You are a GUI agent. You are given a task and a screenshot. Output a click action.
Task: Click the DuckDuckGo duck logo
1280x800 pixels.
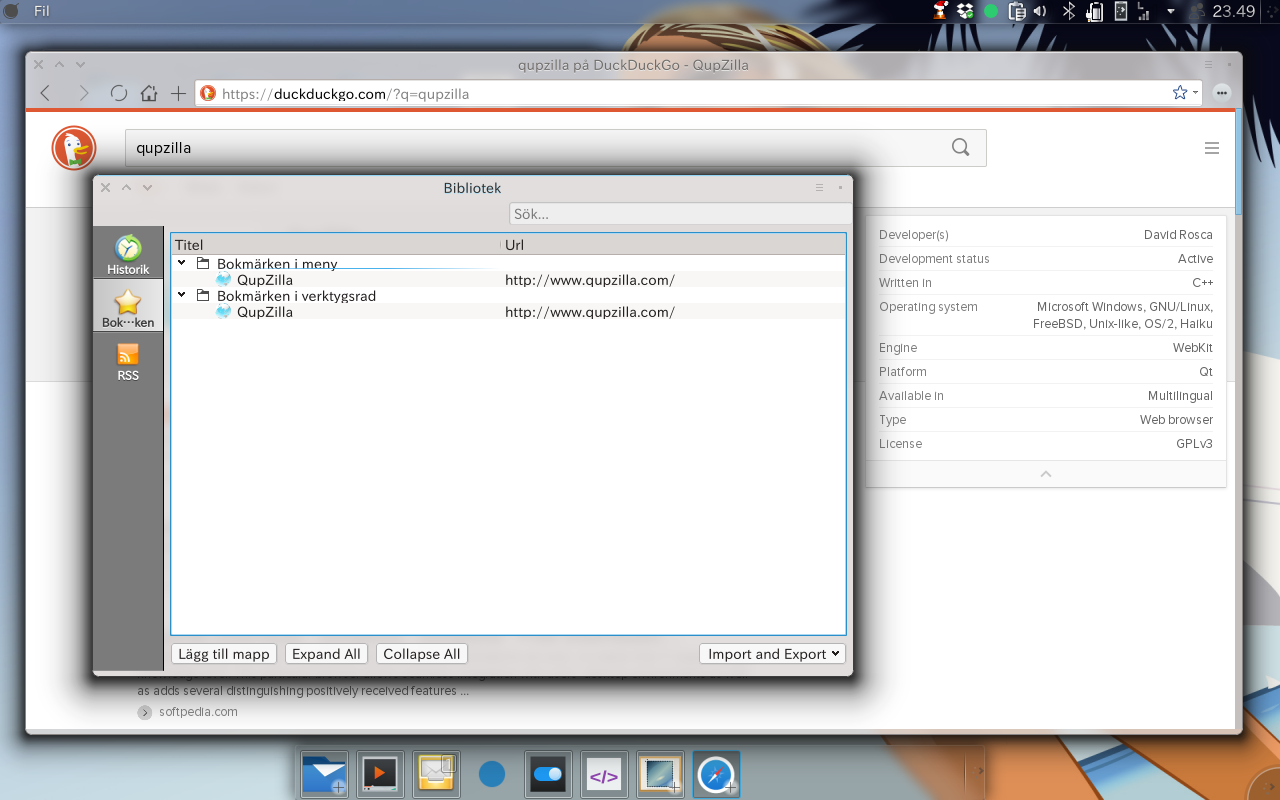pyautogui.click(x=74, y=148)
